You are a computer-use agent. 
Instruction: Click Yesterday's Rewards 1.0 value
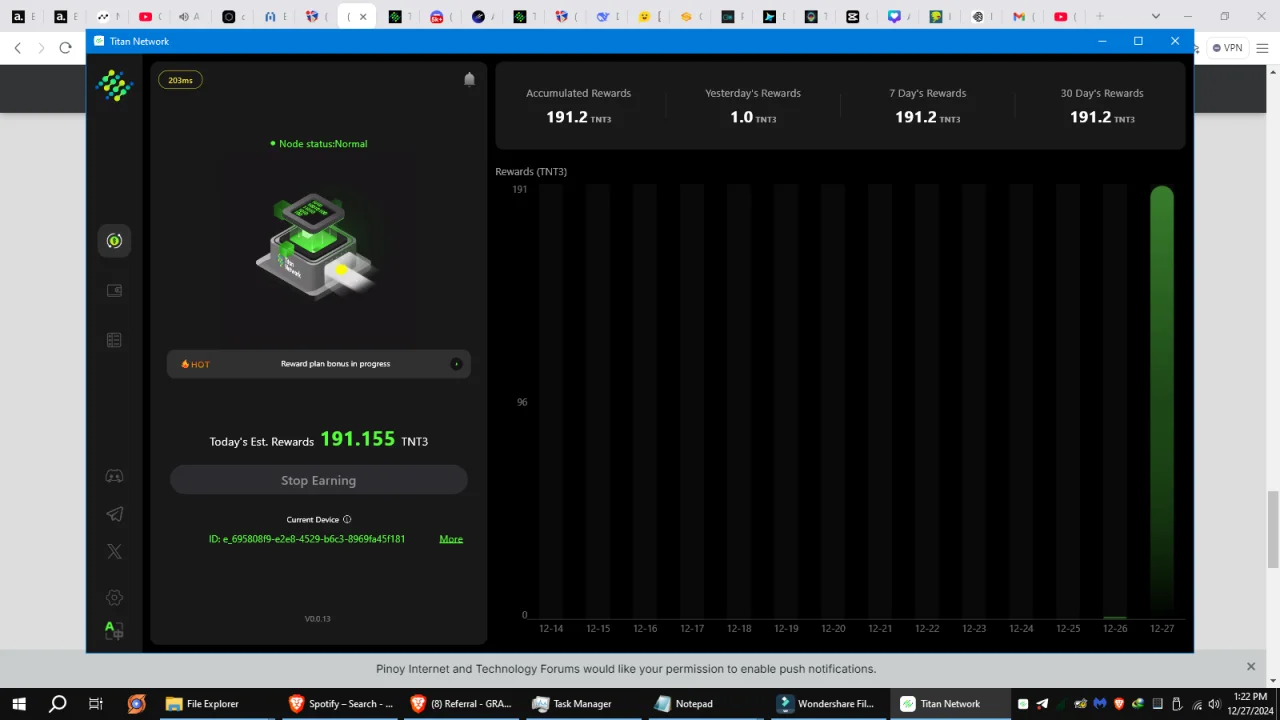753,117
